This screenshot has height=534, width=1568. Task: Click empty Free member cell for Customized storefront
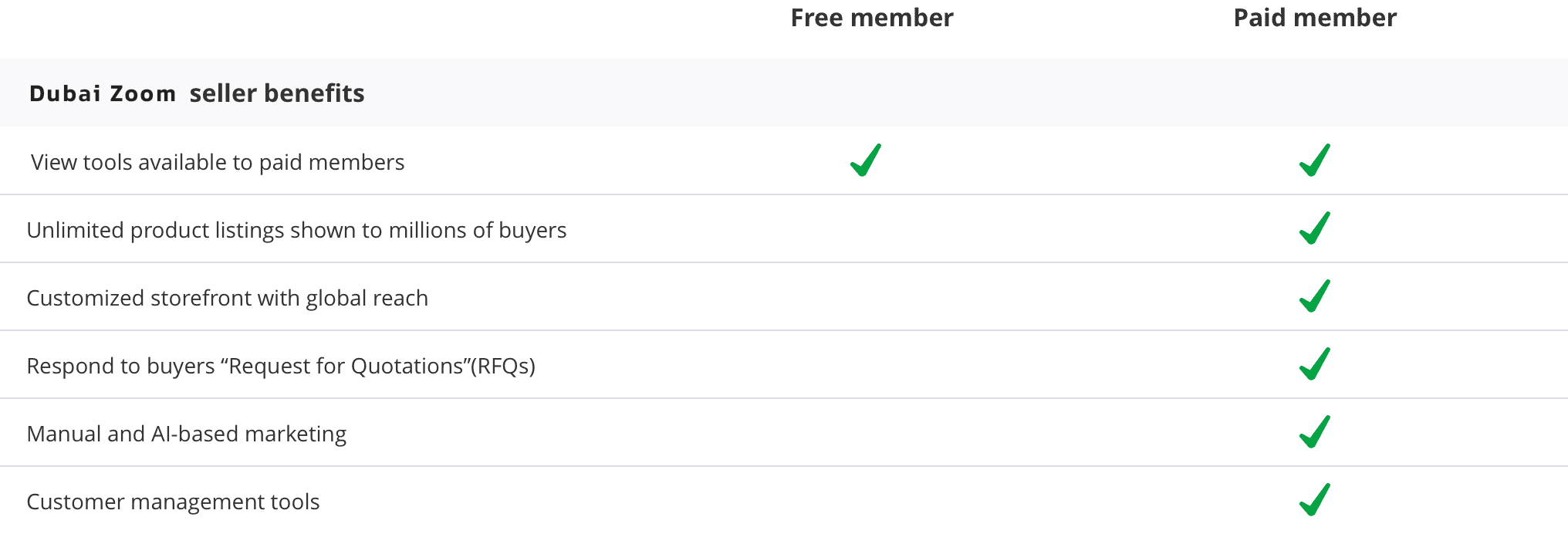(866, 297)
